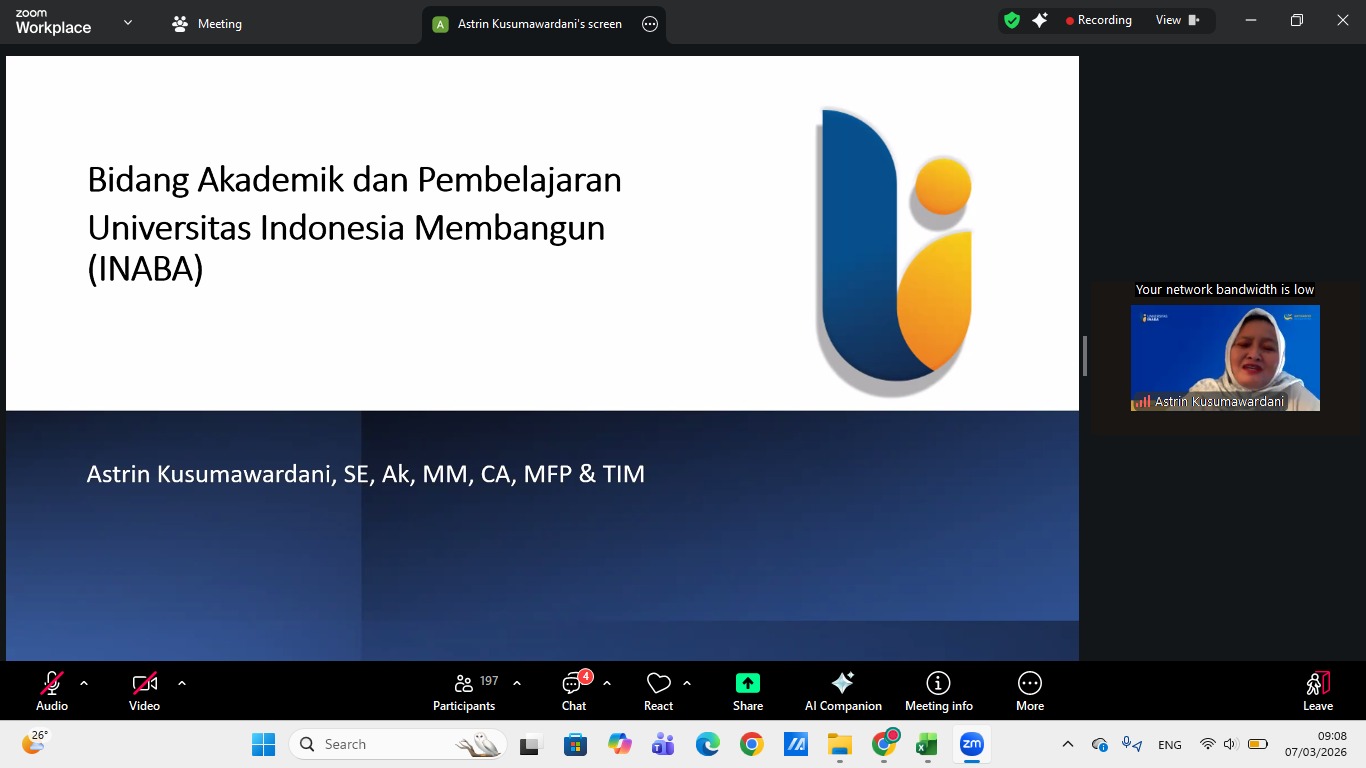
Task: Click the Leave meeting button
Action: pyautogui.click(x=1317, y=690)
